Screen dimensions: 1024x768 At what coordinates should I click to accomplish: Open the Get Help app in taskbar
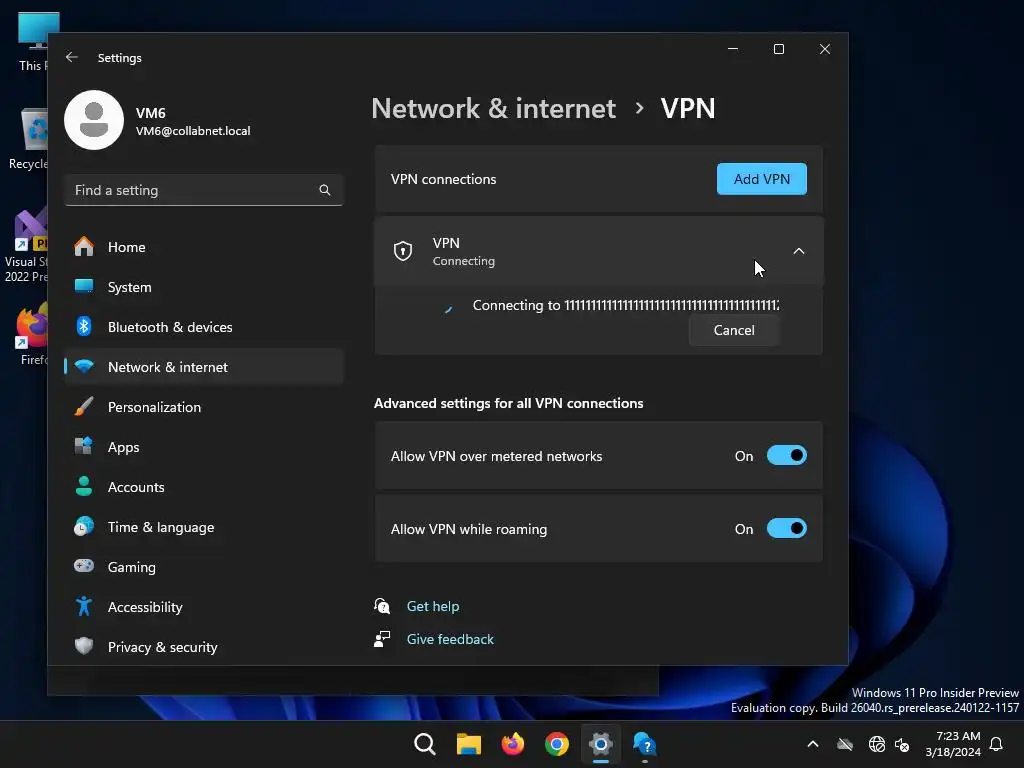[x=645, y=744]
